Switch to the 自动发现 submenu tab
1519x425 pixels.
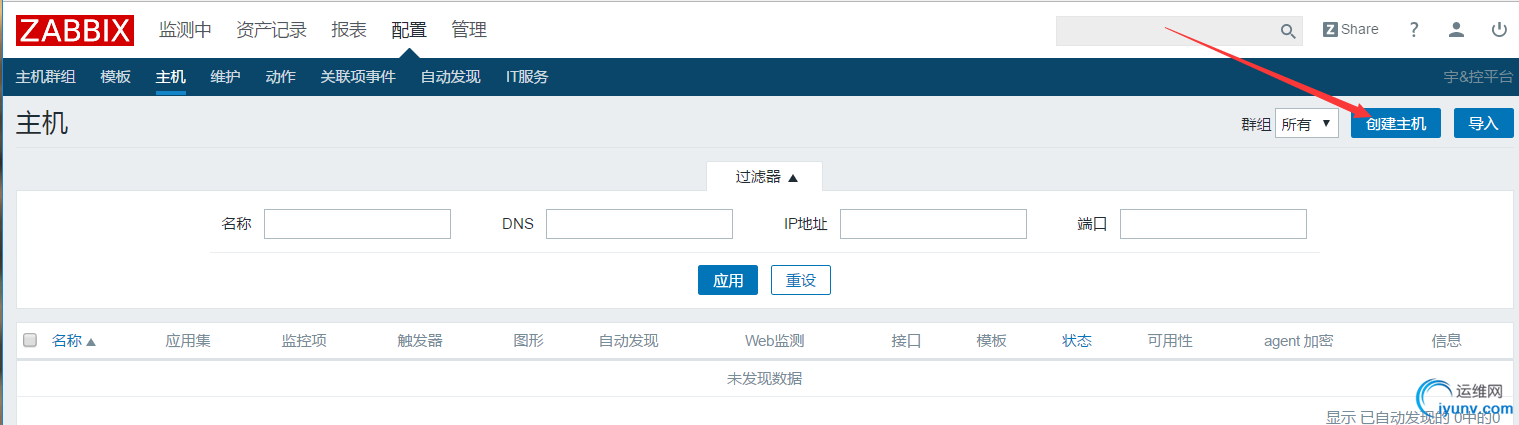pos(450,77)
